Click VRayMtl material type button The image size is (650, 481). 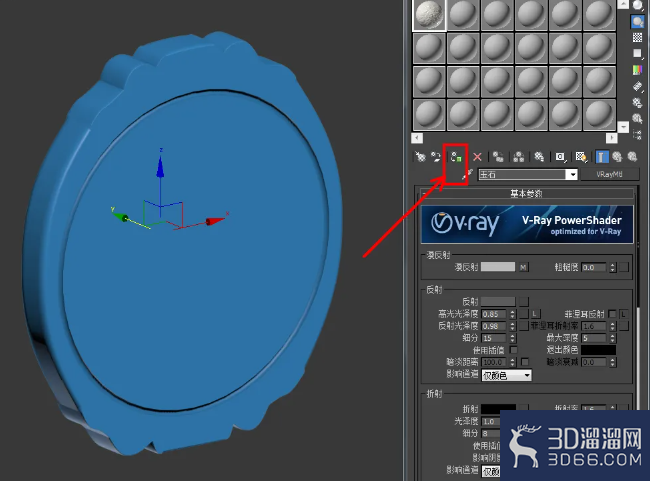pyautogui.click(x=609, y=175)
